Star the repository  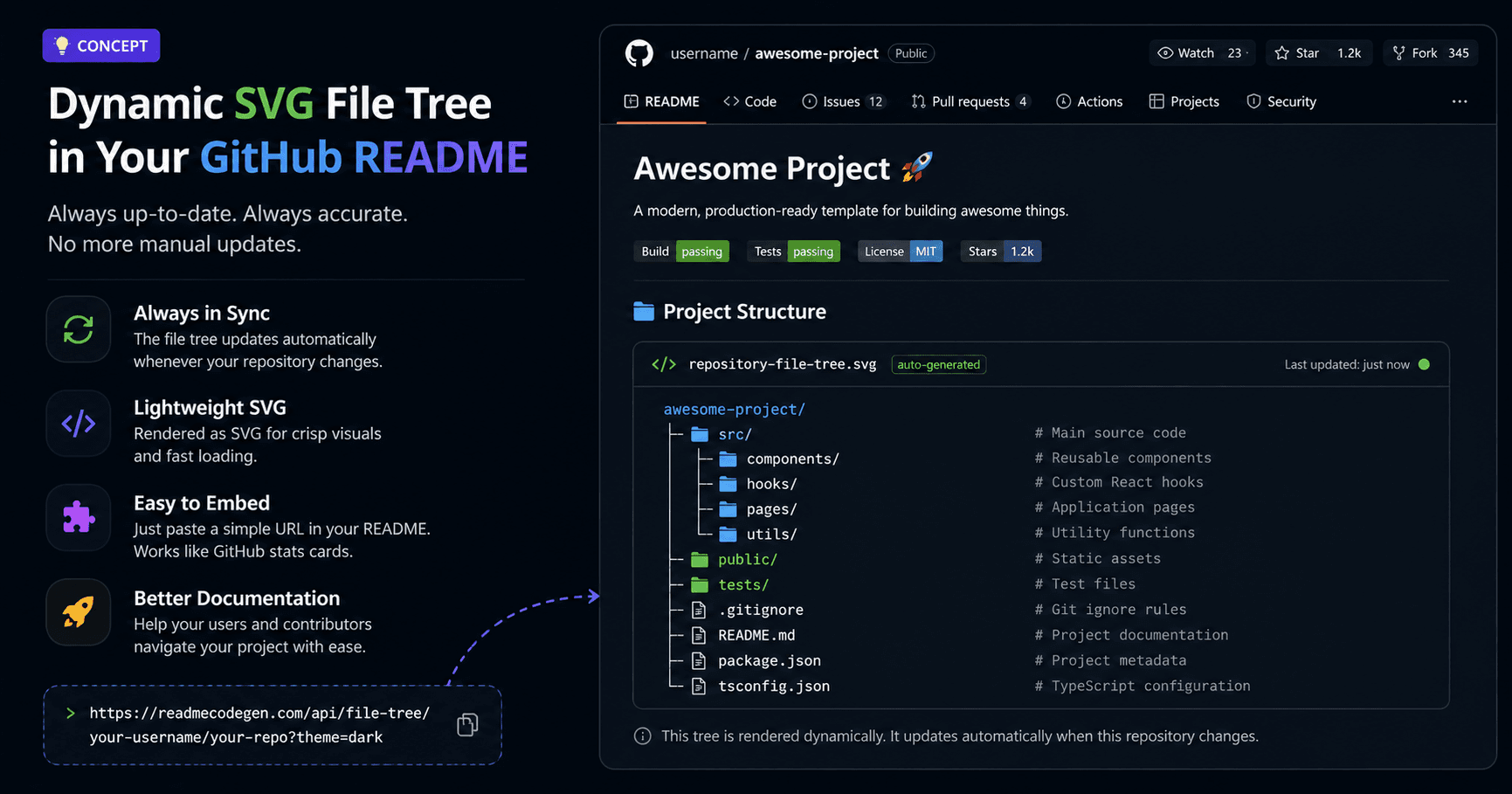[x=1319, y=52]
